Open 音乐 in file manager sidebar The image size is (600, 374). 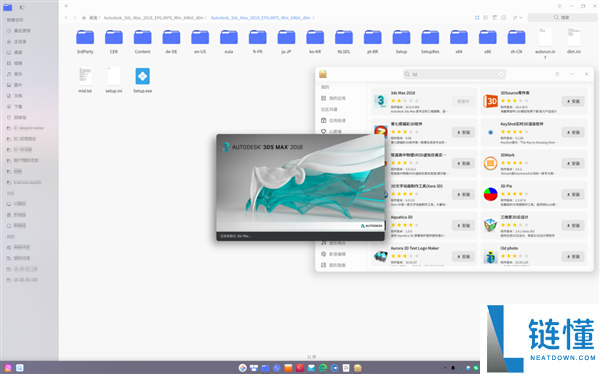pyautogui.click(x=15, y=74)
